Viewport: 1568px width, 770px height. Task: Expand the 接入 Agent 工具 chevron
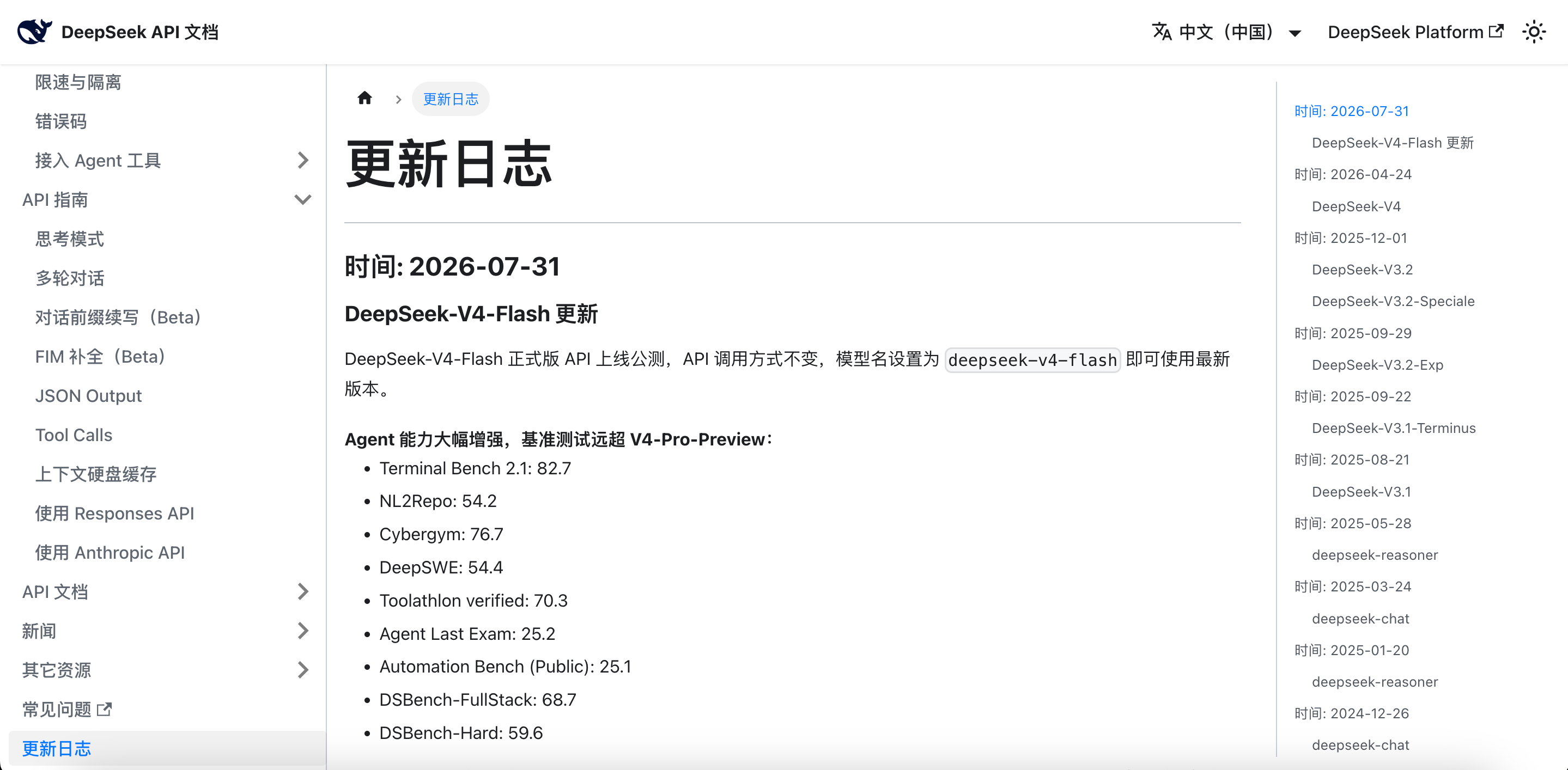point(303,161)
